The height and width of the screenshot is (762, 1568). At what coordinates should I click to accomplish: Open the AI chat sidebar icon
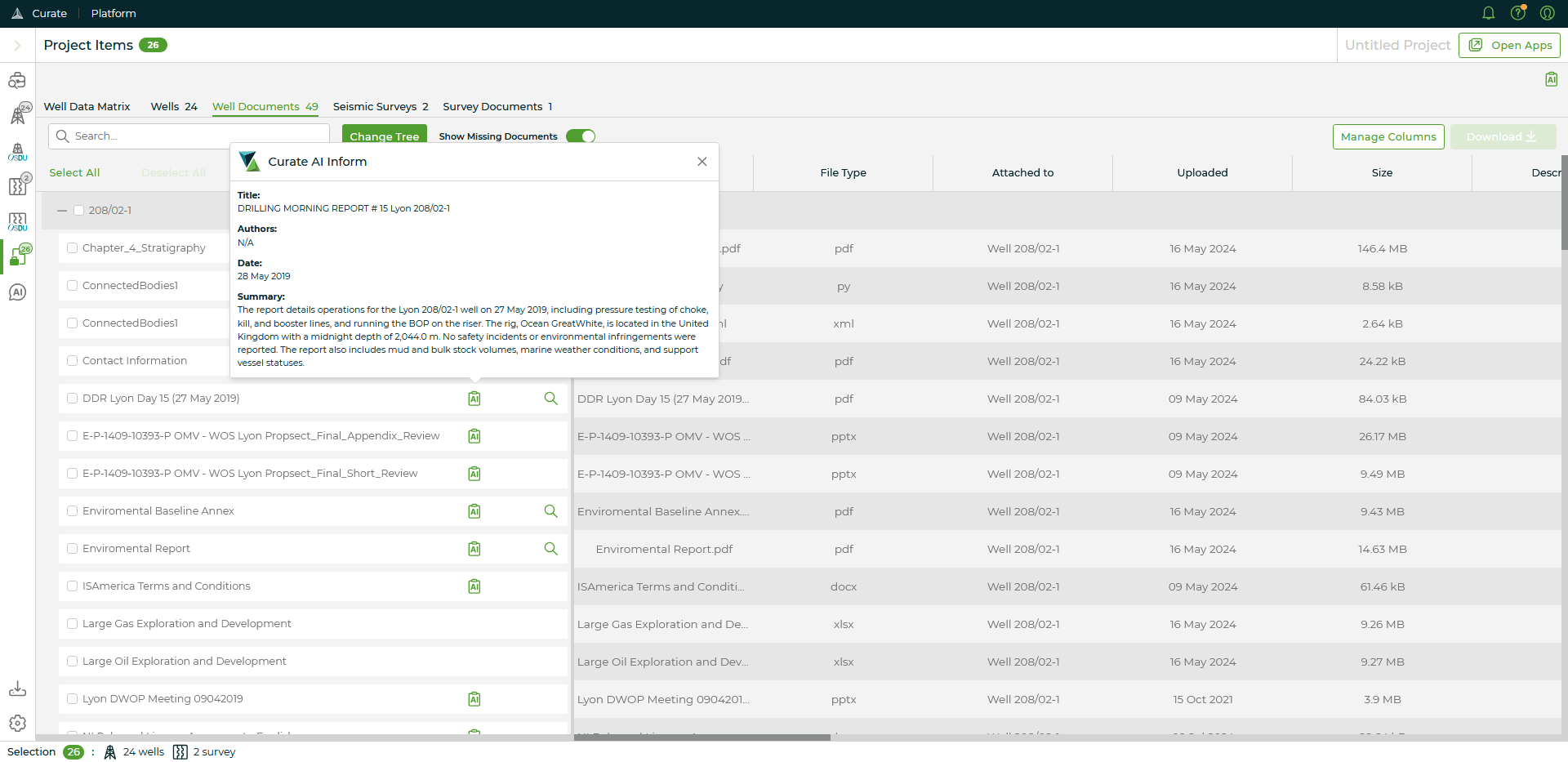coord(17,292)
